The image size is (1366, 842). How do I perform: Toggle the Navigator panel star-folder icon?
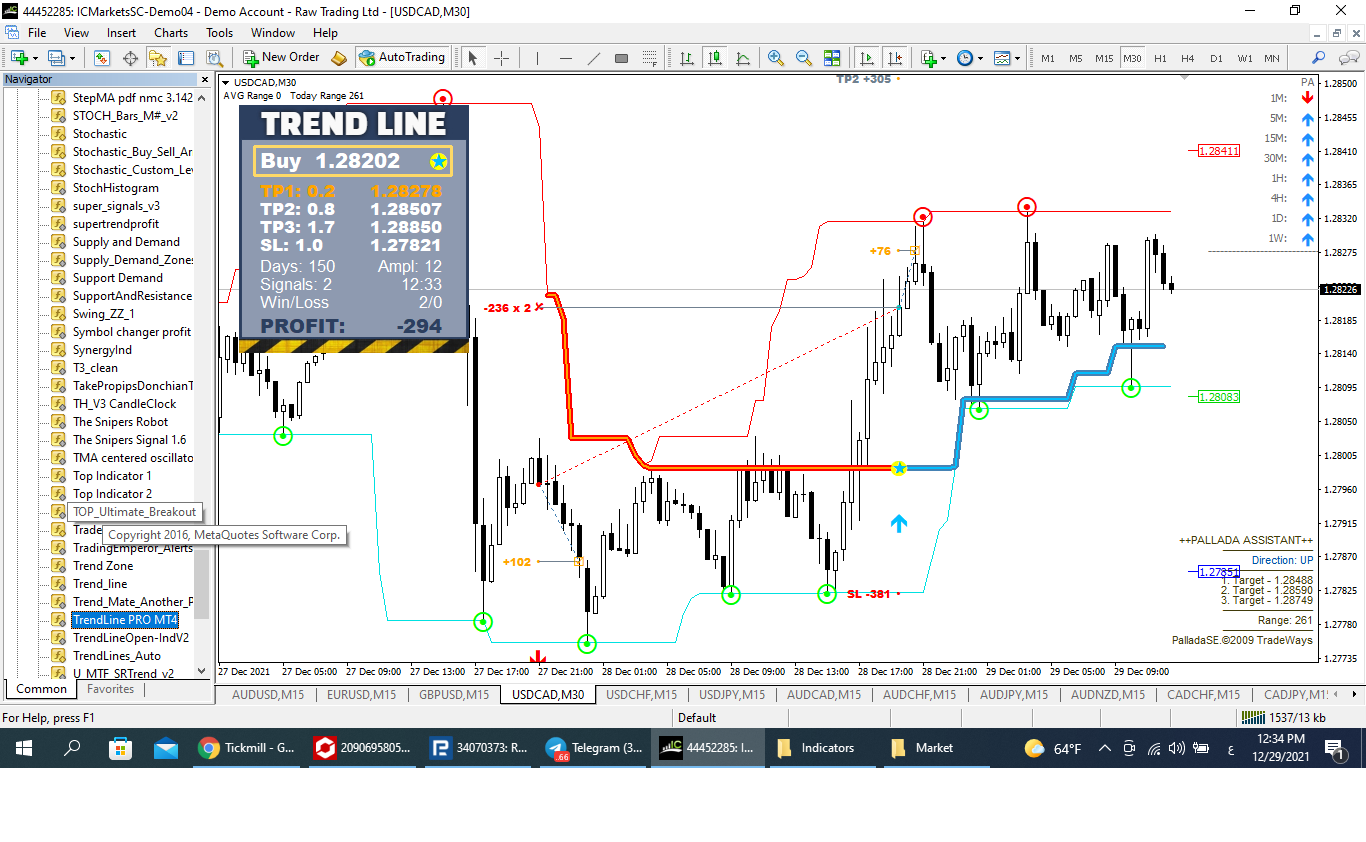click(x=158, y=58)
